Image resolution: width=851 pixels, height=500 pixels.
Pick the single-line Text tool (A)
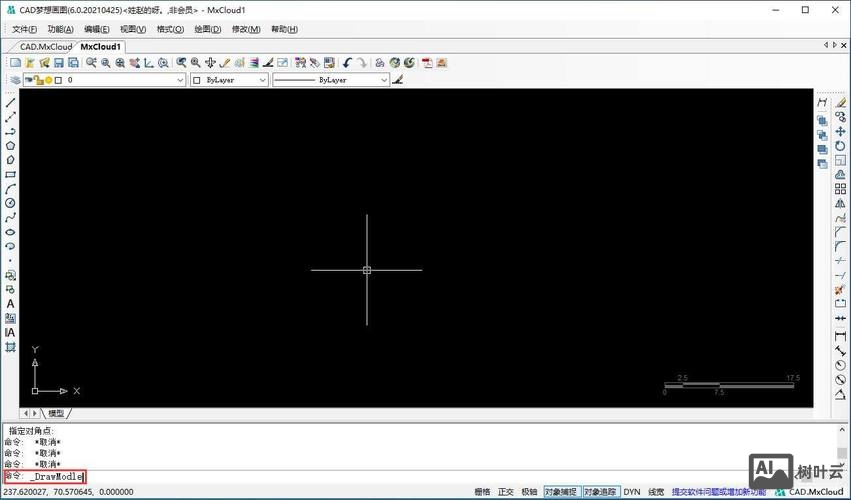11,304
